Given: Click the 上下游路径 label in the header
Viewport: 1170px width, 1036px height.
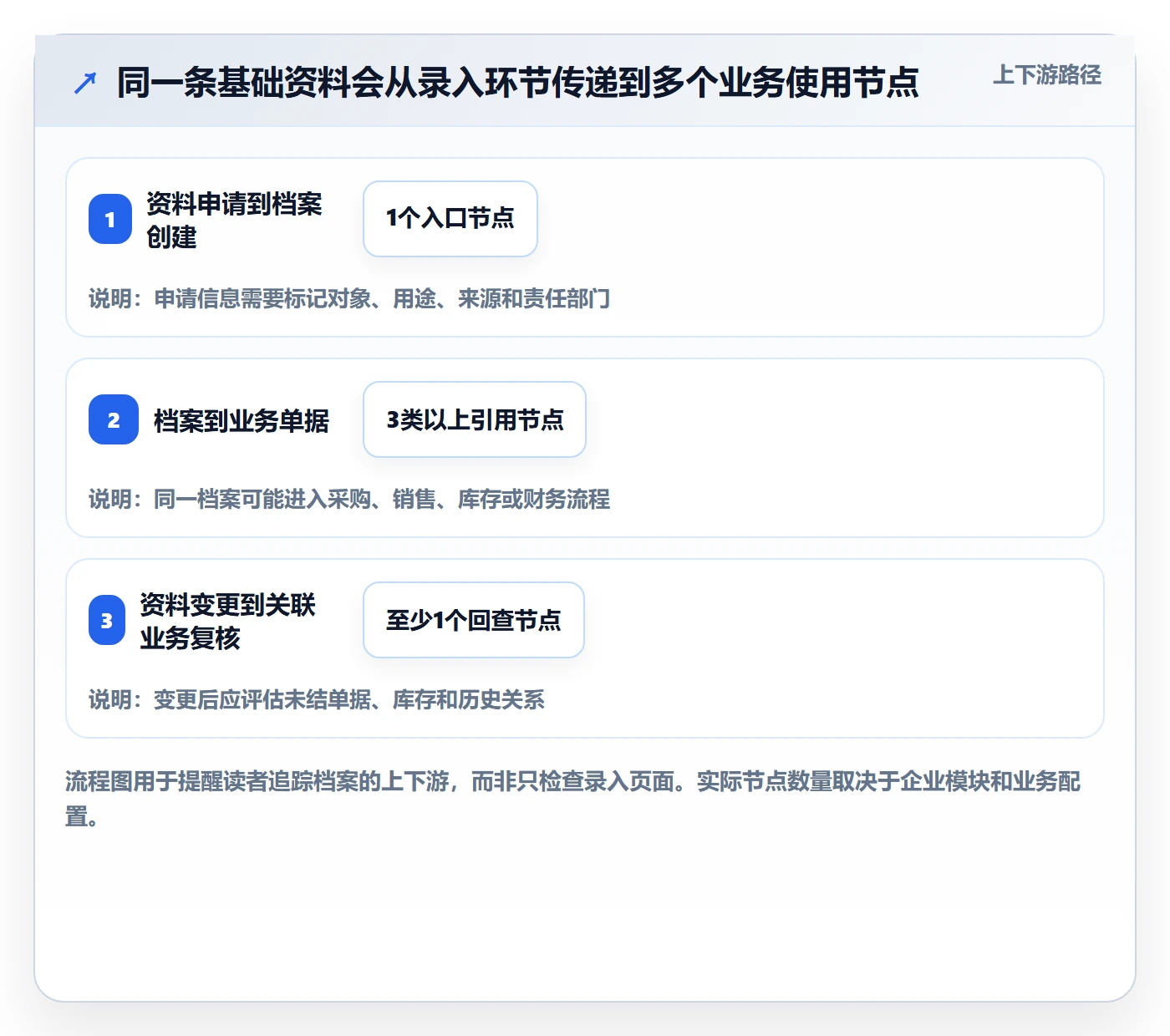Looking at the screenshot, I should coord(1047,75).
